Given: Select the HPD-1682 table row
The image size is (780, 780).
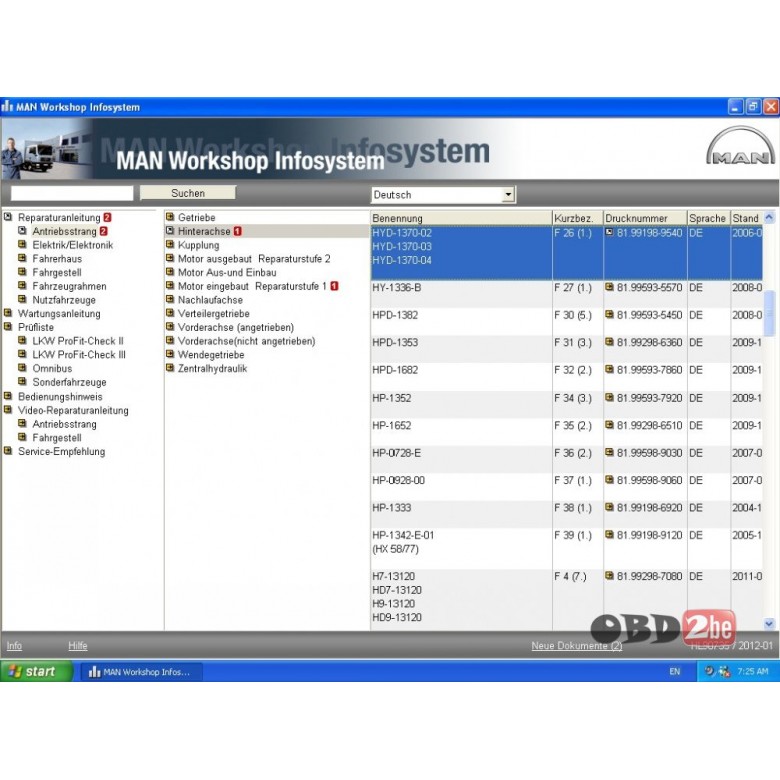Looking at the screenshot, I should (566, 377).
